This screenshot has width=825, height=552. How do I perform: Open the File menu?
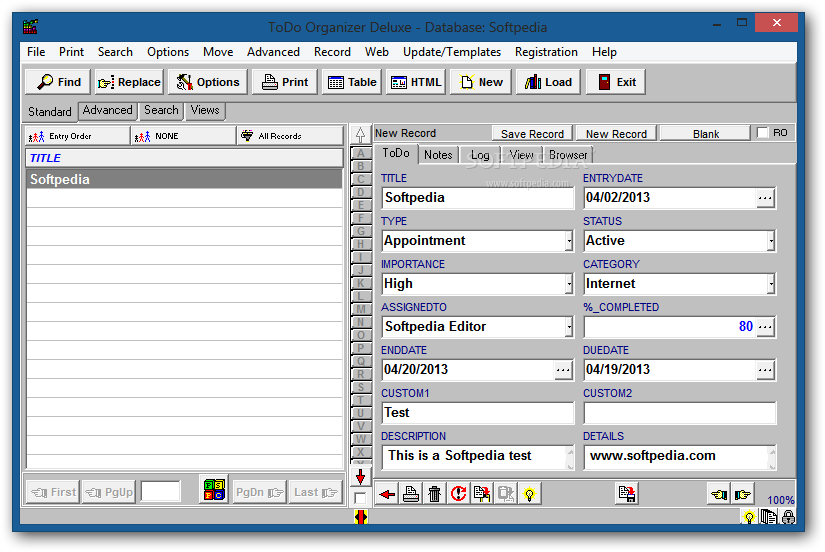36,52
